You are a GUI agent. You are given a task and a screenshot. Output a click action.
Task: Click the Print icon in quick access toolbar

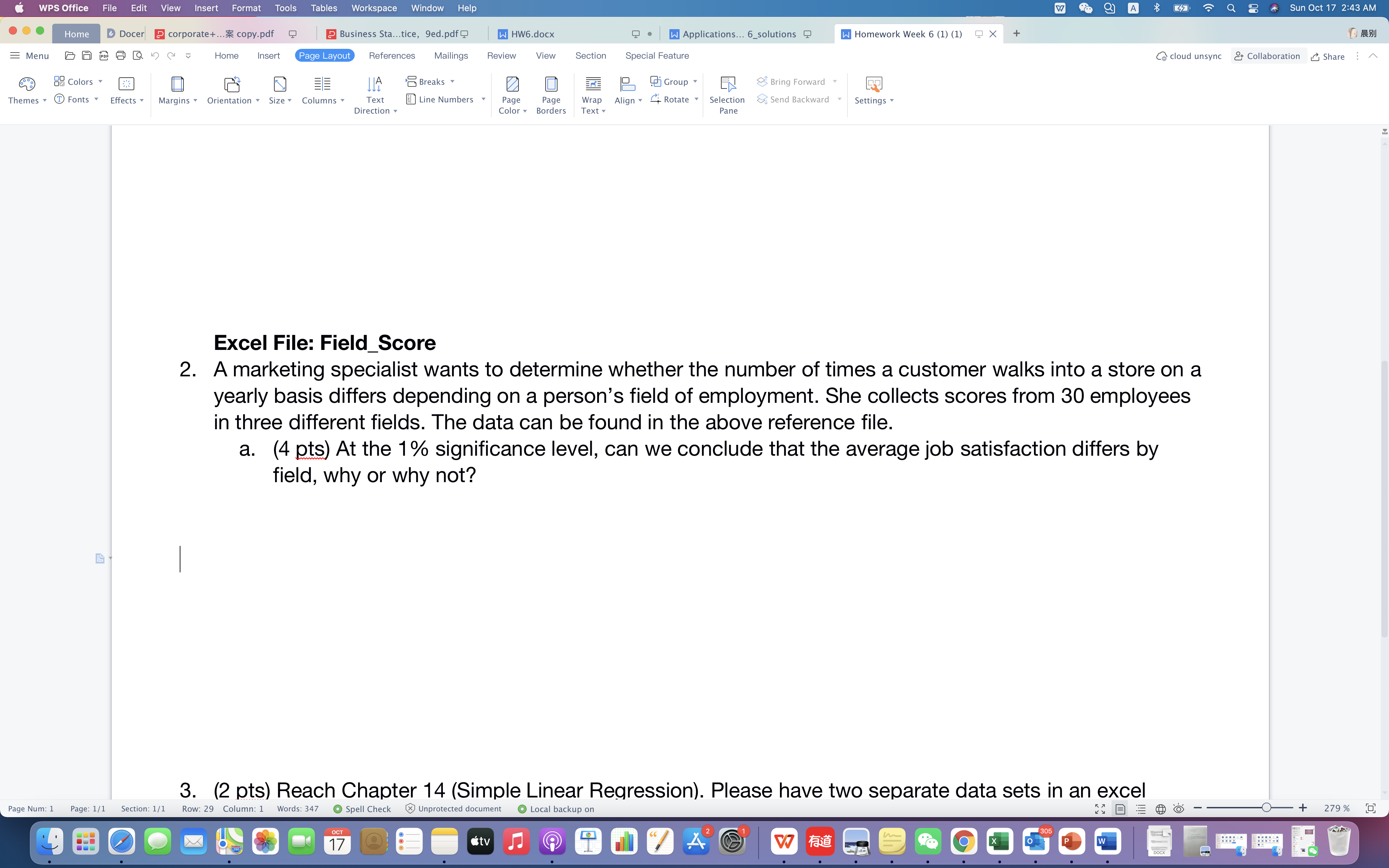[x=120, y=55]
